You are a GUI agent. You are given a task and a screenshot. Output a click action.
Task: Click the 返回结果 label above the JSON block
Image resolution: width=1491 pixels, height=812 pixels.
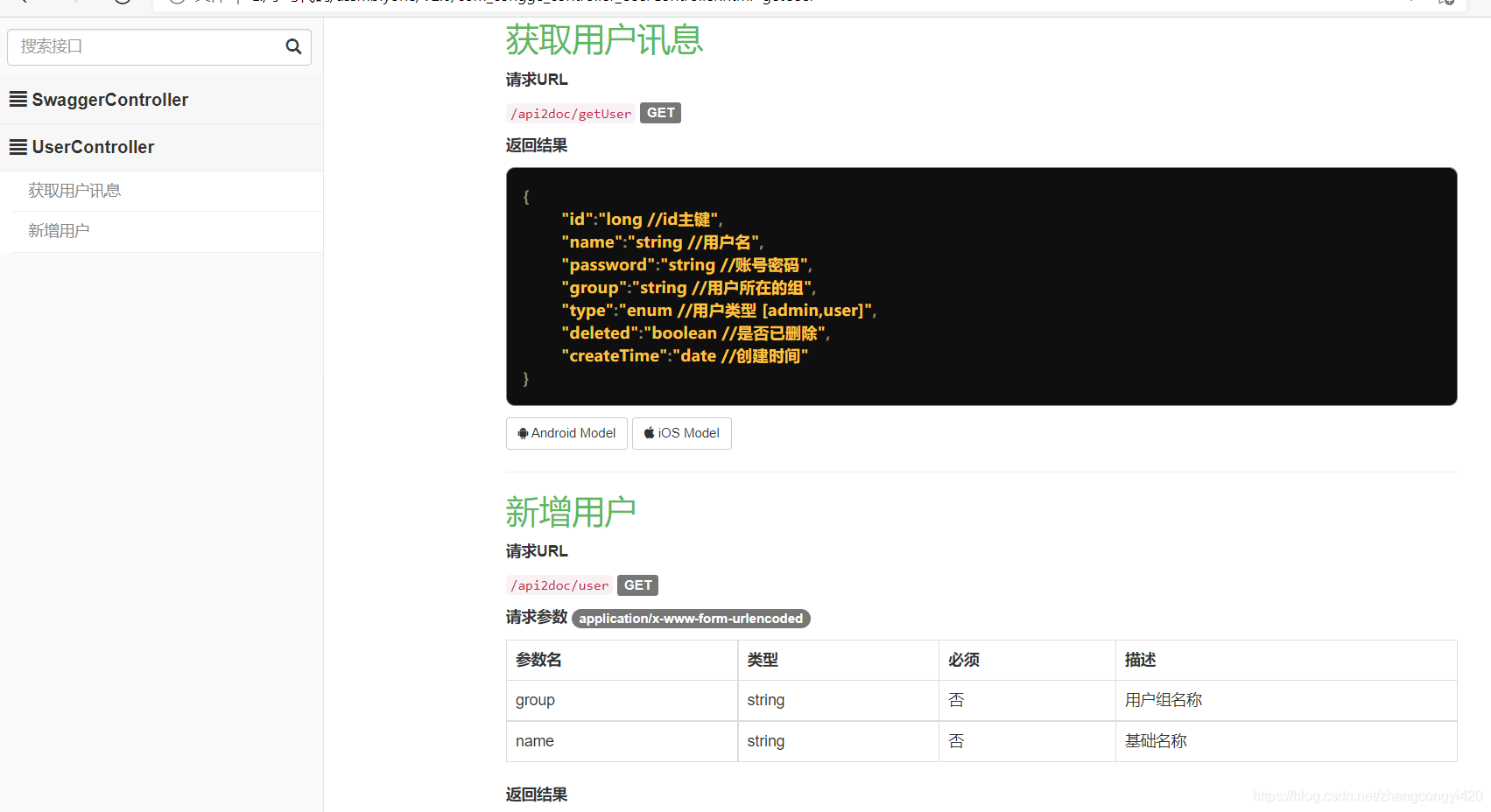pyautogui.click(x=537, y=145)
